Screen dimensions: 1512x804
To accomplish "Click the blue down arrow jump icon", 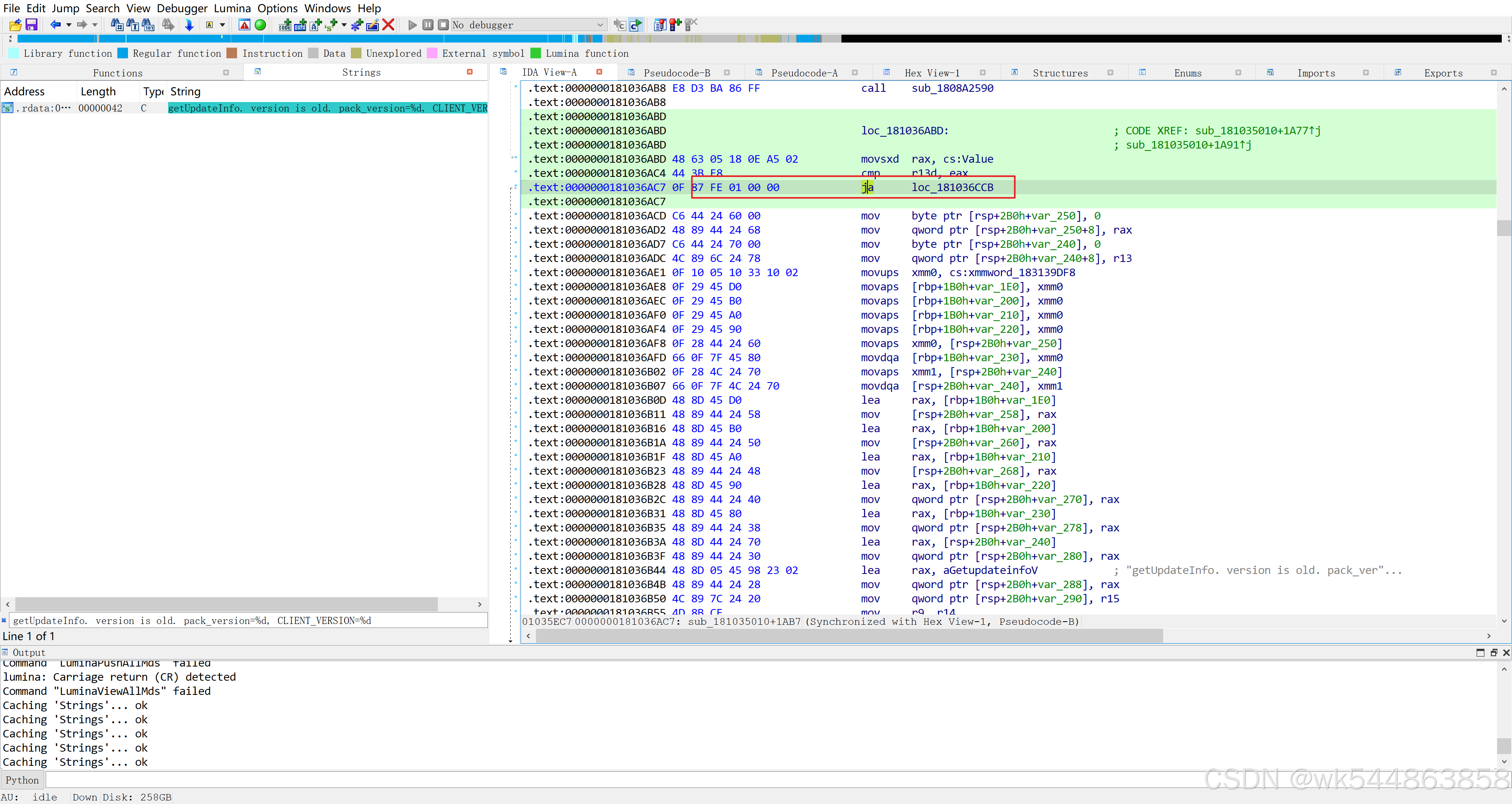I will [x=189, y=25].
